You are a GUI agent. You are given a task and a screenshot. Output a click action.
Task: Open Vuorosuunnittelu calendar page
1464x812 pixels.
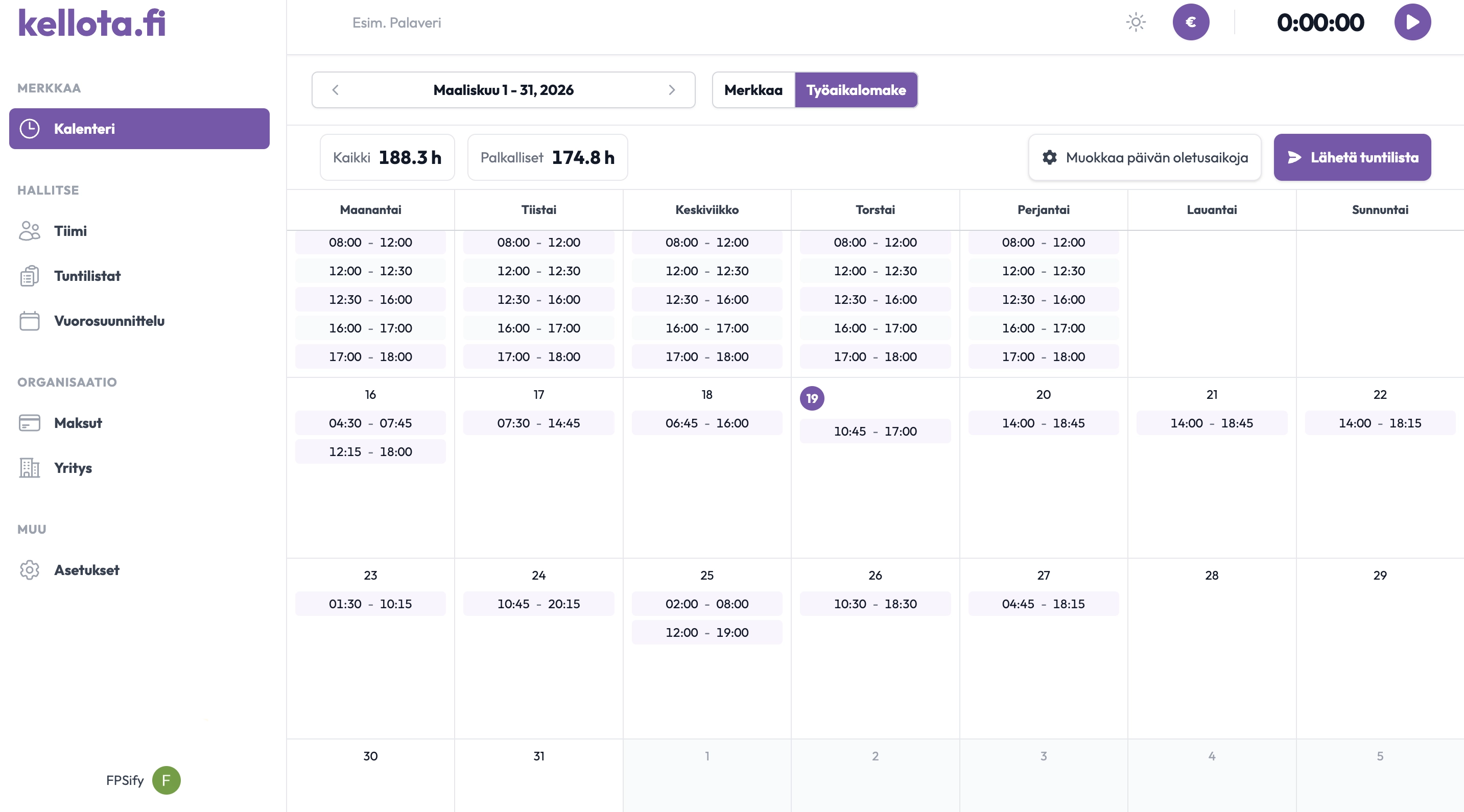[109, 321]
